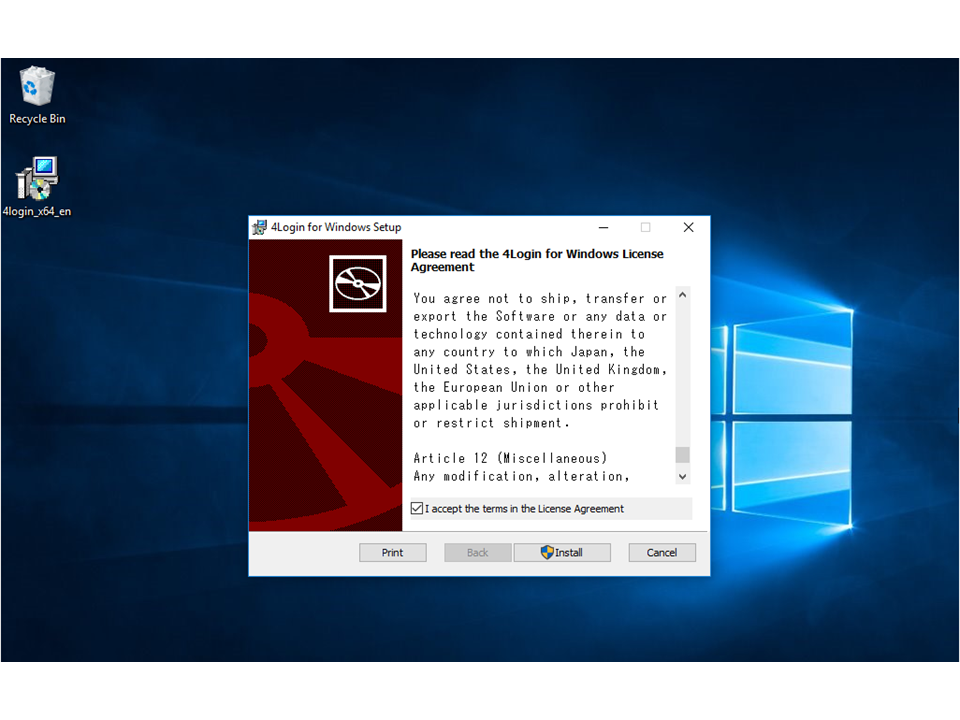This screenshot has width=960, height=720.
Task: Click the 'or restrict shipment.' line
Action: point(491,422)
